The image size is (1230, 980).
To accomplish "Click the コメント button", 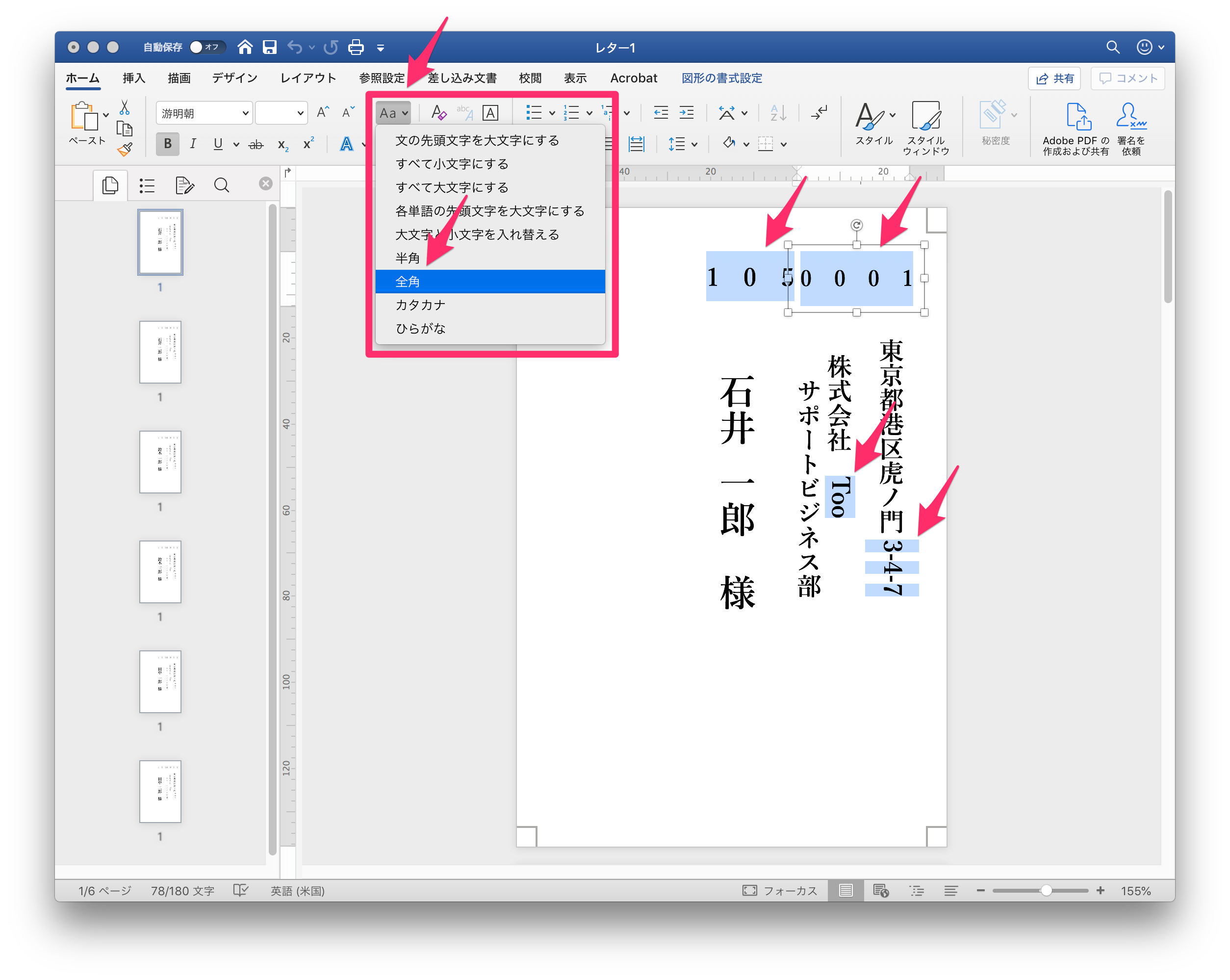I will pyautogui.click(x=1128, y=78).
